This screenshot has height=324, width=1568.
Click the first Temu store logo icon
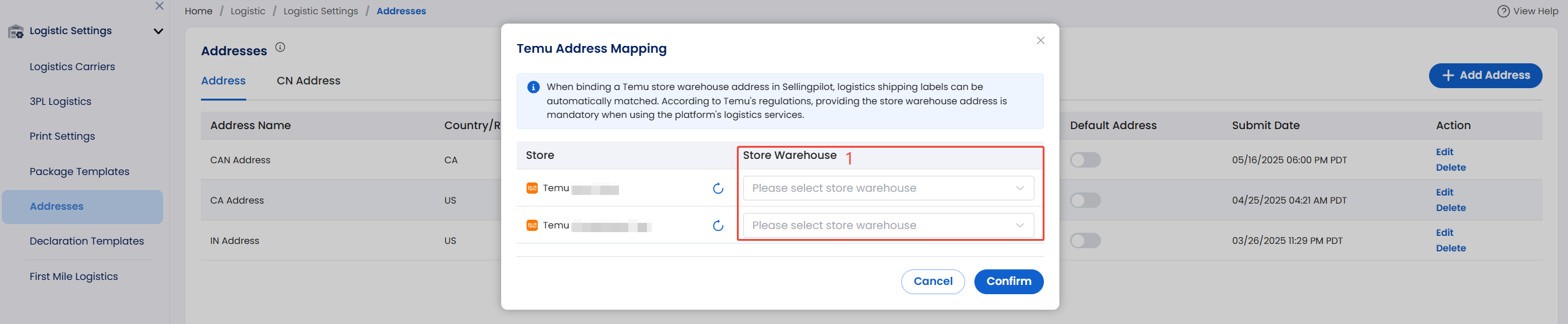point(532,188)
